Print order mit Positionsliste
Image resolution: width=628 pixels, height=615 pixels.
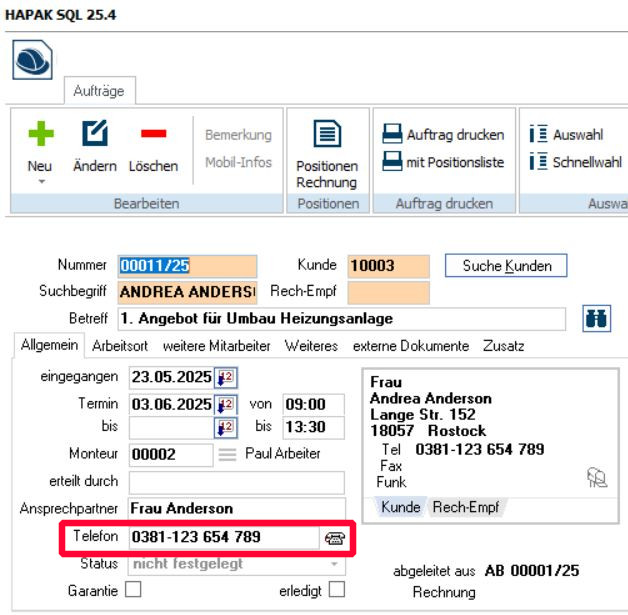pyautogui.click(x=392, y=162)
